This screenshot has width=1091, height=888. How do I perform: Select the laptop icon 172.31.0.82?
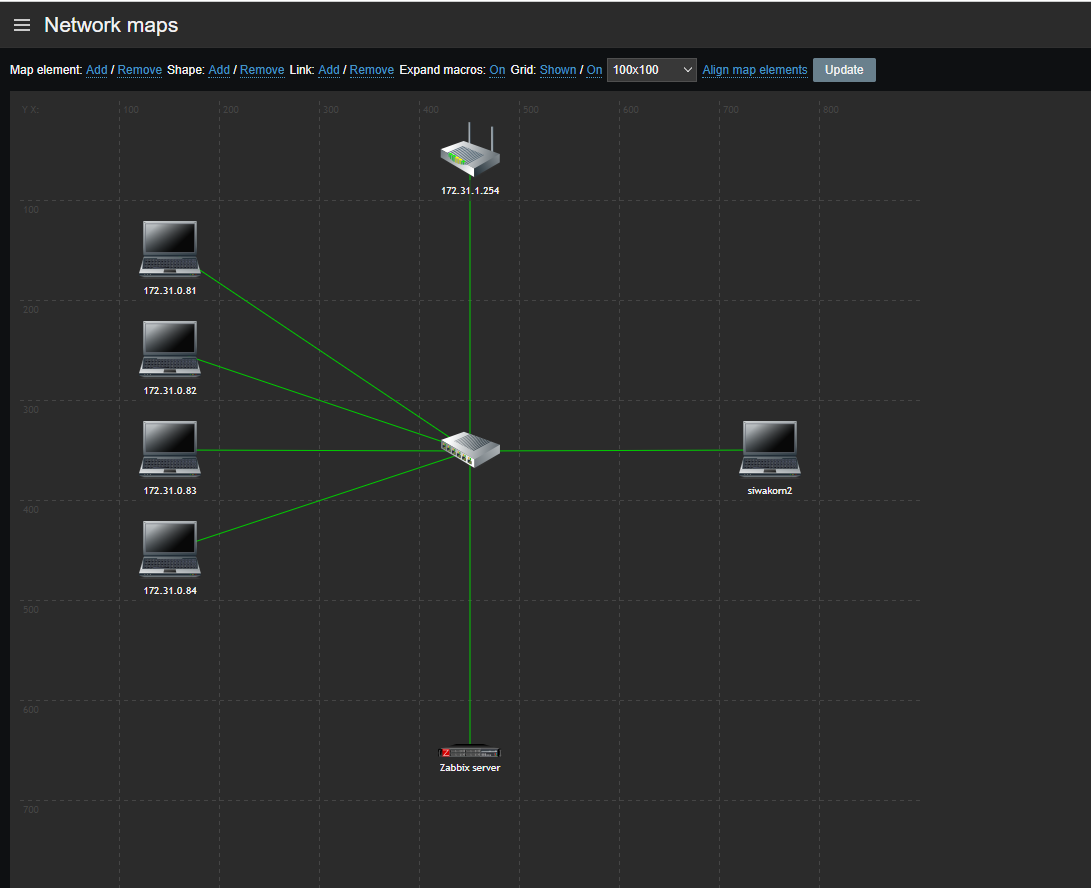170,349
